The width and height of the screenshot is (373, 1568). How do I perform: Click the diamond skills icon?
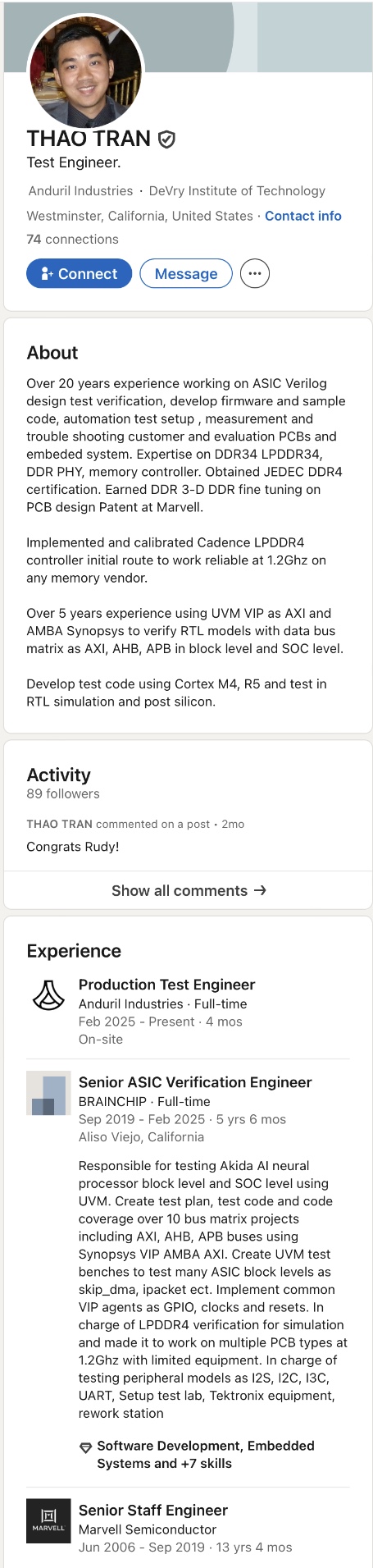(85, 1447)
